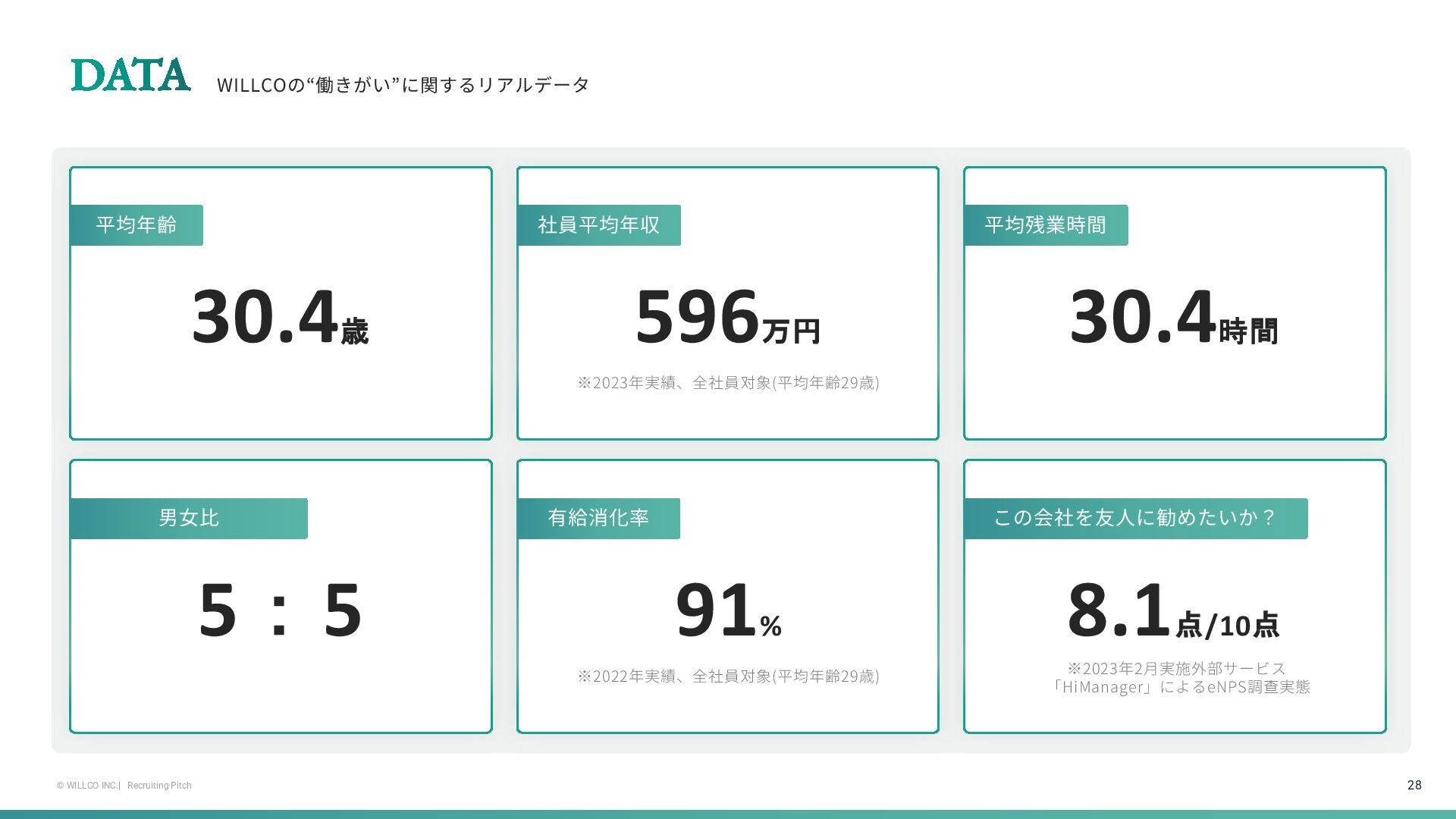The height and width of the screenshot is (819, 1456).
Task: Select the 社員平均年収 label tag
Action: tap(598, 225)
